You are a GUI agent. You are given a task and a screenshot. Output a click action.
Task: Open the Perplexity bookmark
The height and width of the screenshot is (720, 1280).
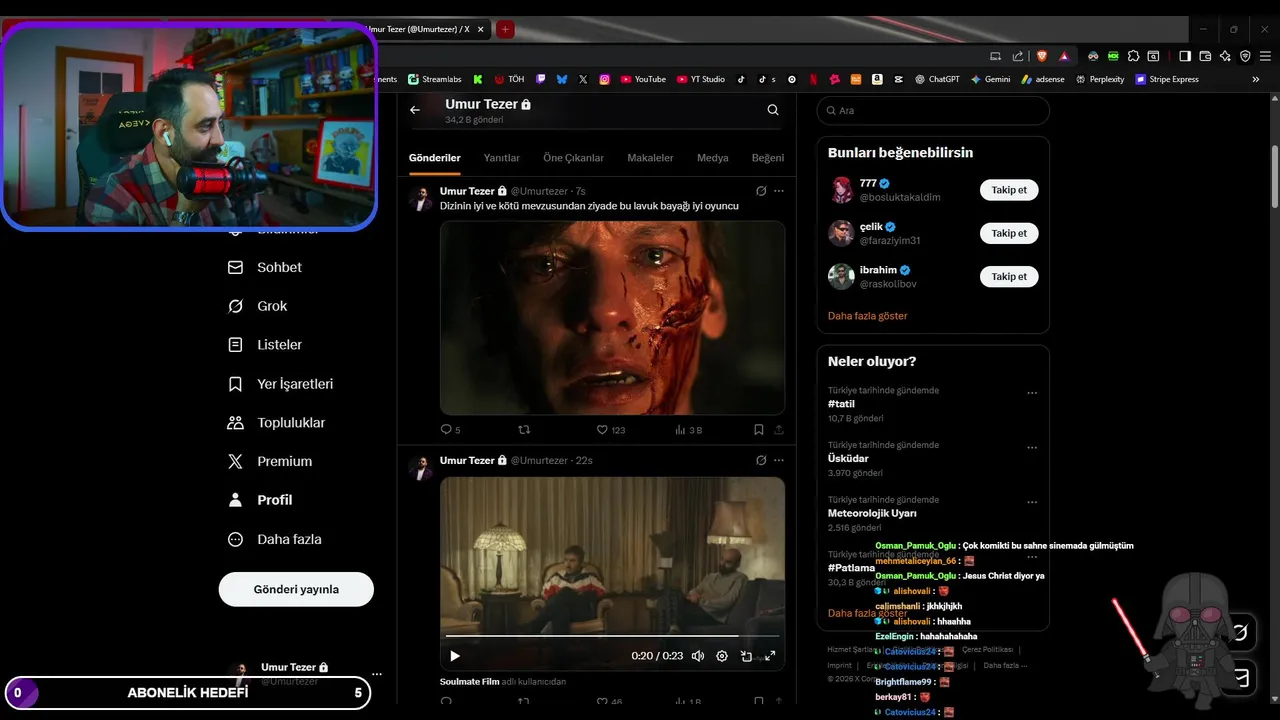pyautogui.click(x=1100, y=79)
